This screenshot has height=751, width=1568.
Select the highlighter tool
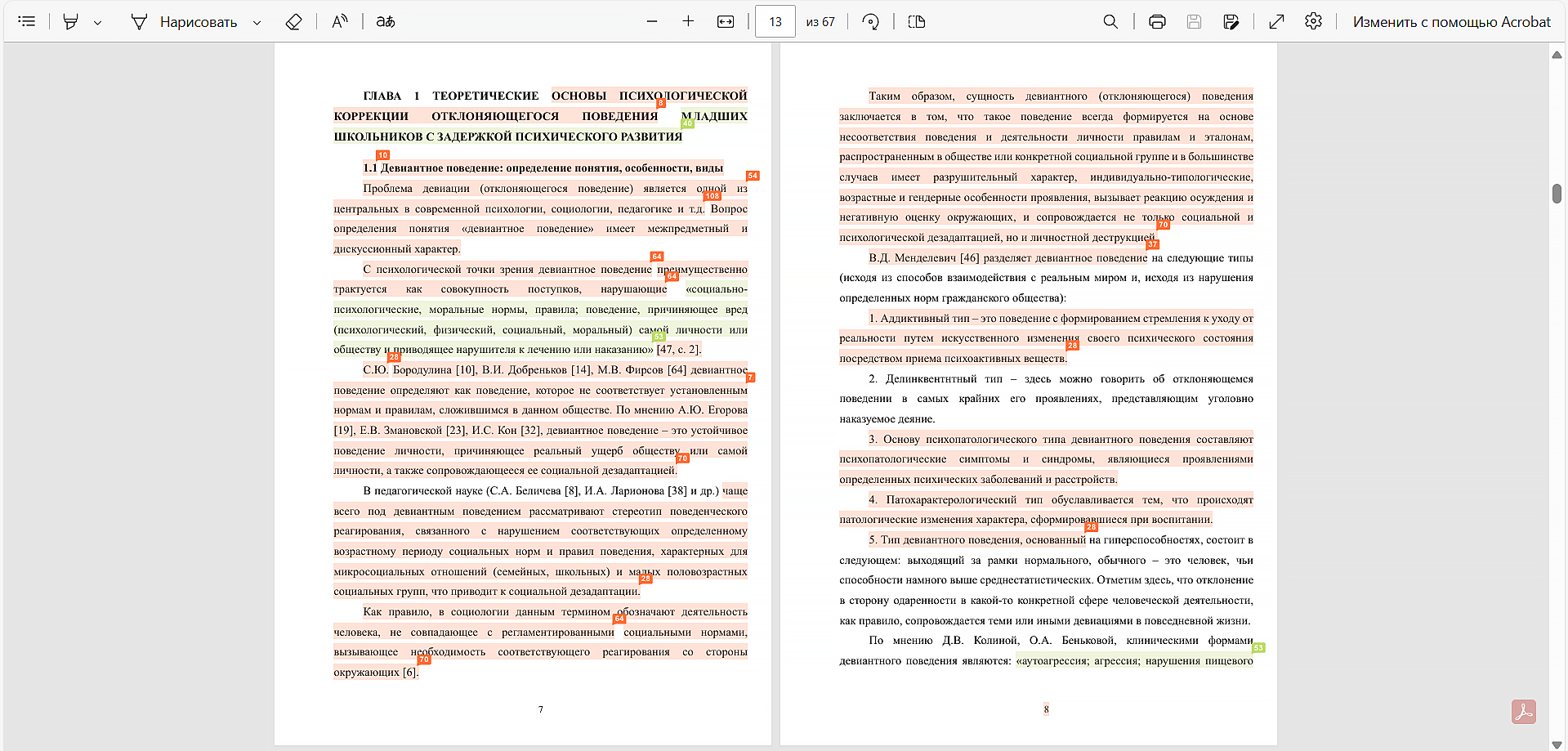coord(71,22)
